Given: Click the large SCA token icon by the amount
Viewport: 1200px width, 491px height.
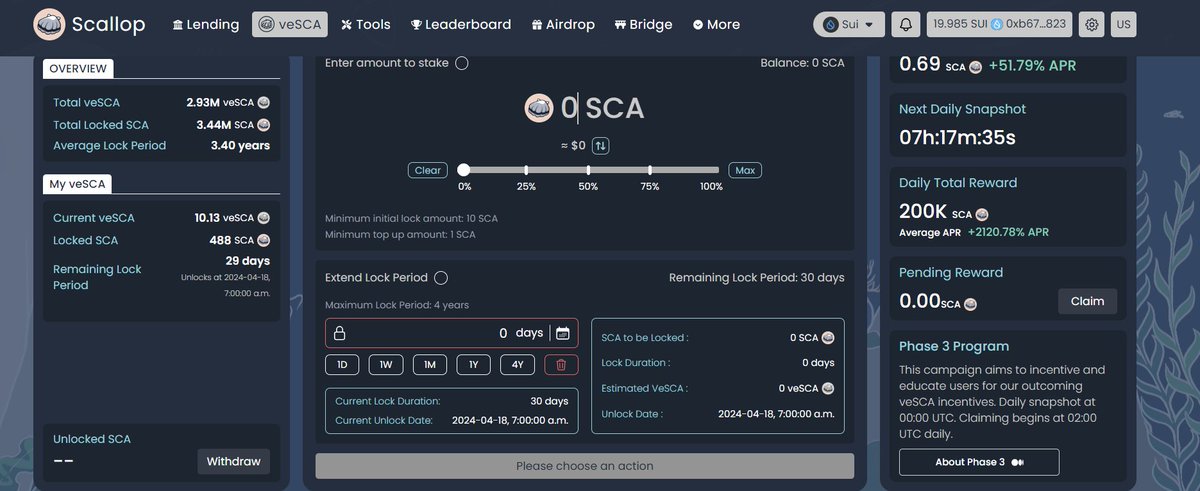Looking at the screenshot, I should pyautogui.click(x=539, y=108).
